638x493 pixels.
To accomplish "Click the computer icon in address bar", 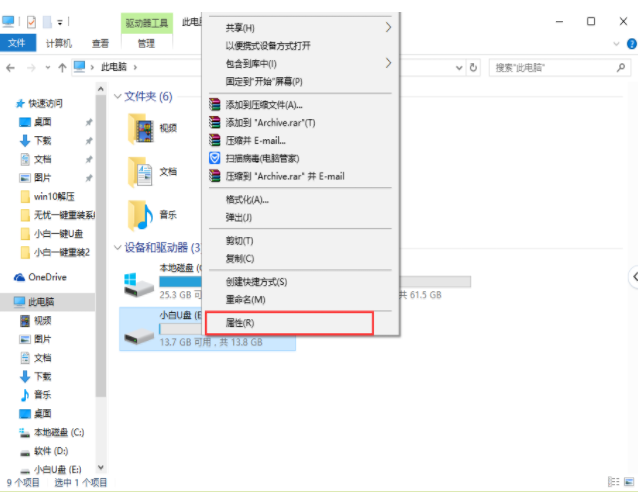I will pos(79,67).
